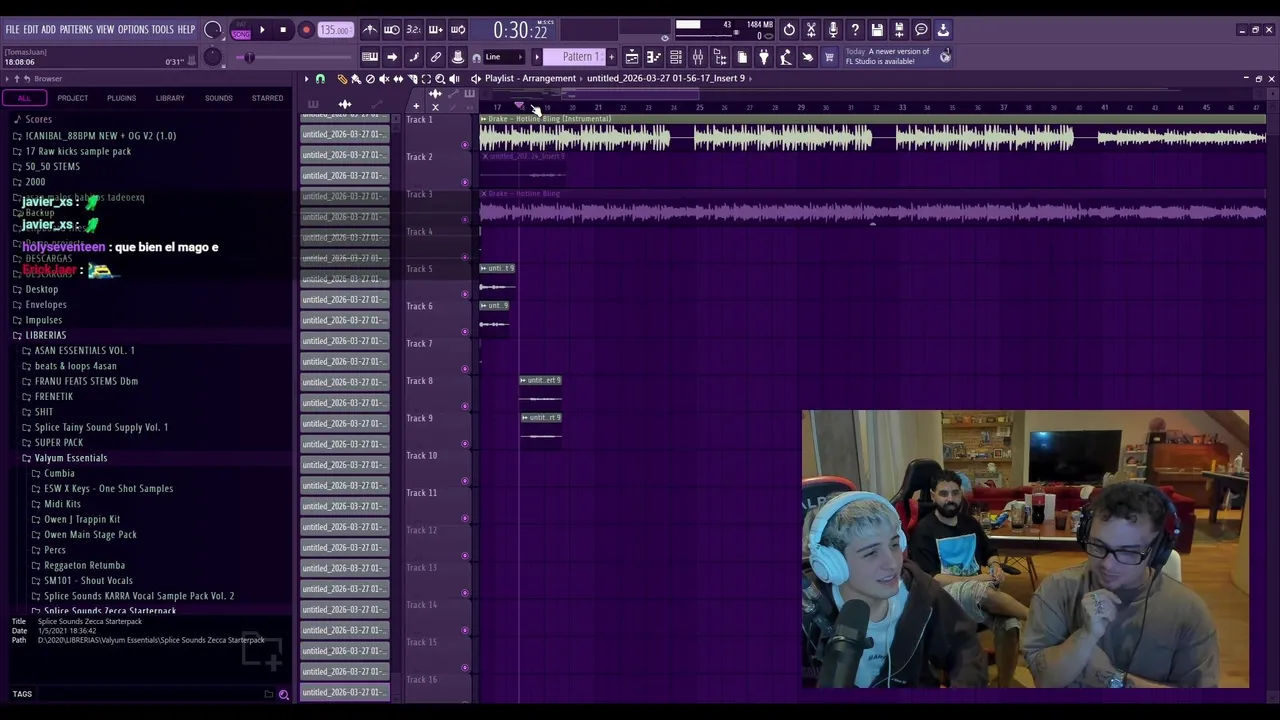
Task: Select the playlist Paint brush tool
Action: point(356,79)
